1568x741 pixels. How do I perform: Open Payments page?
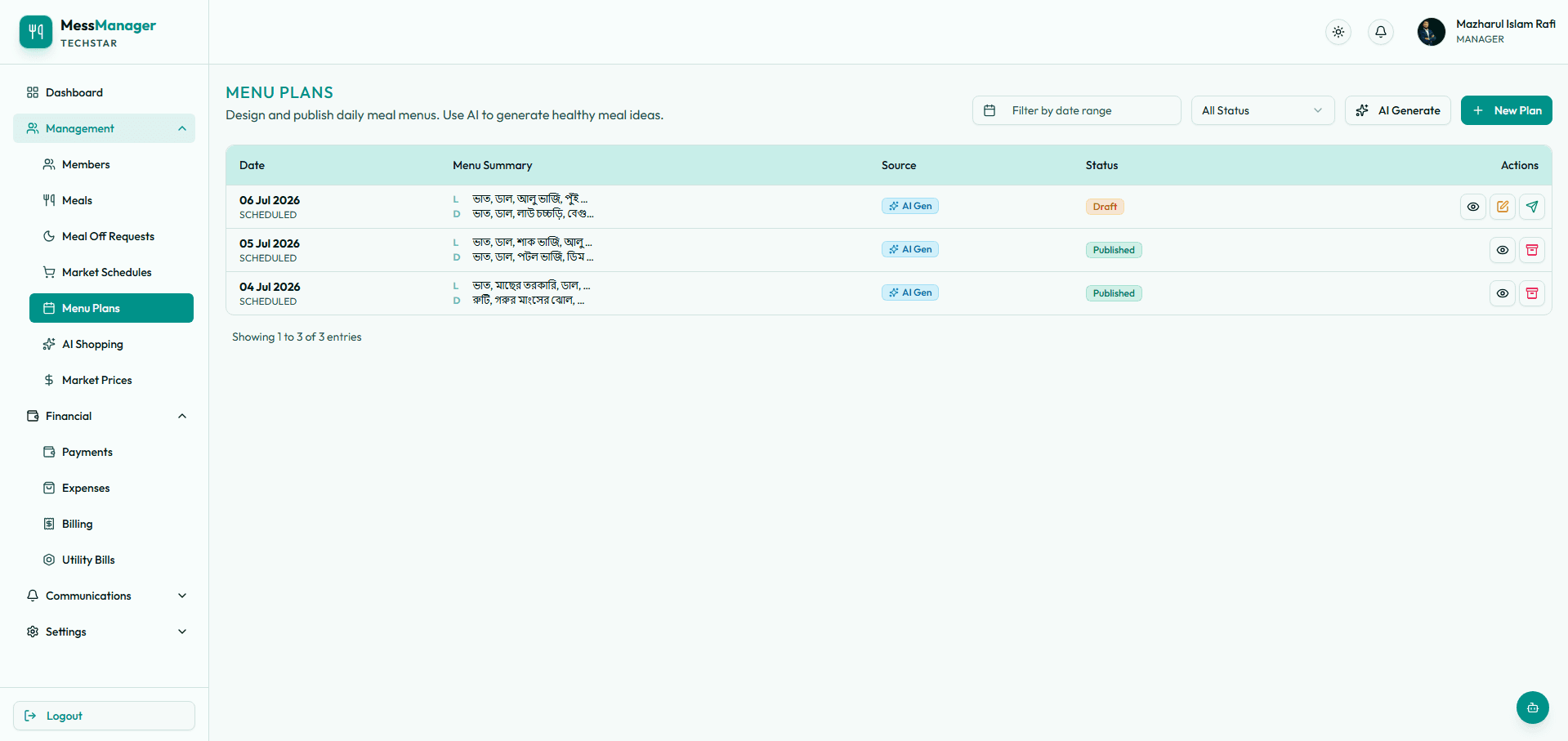click(x=111, y=452)
